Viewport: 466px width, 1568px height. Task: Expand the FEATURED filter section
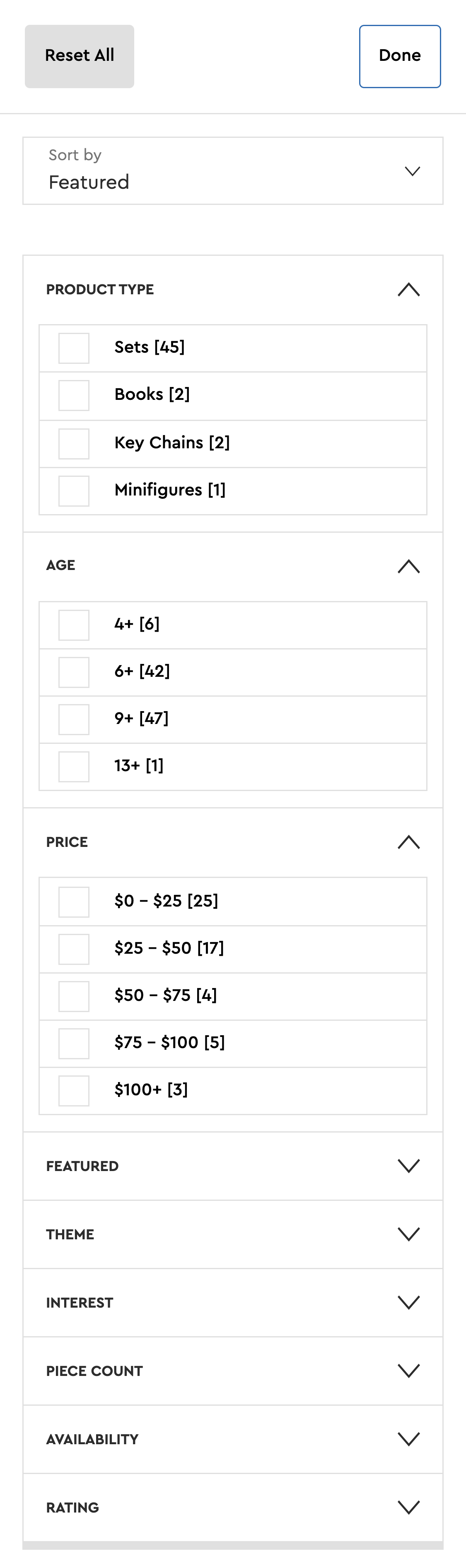pos(408,1166)
